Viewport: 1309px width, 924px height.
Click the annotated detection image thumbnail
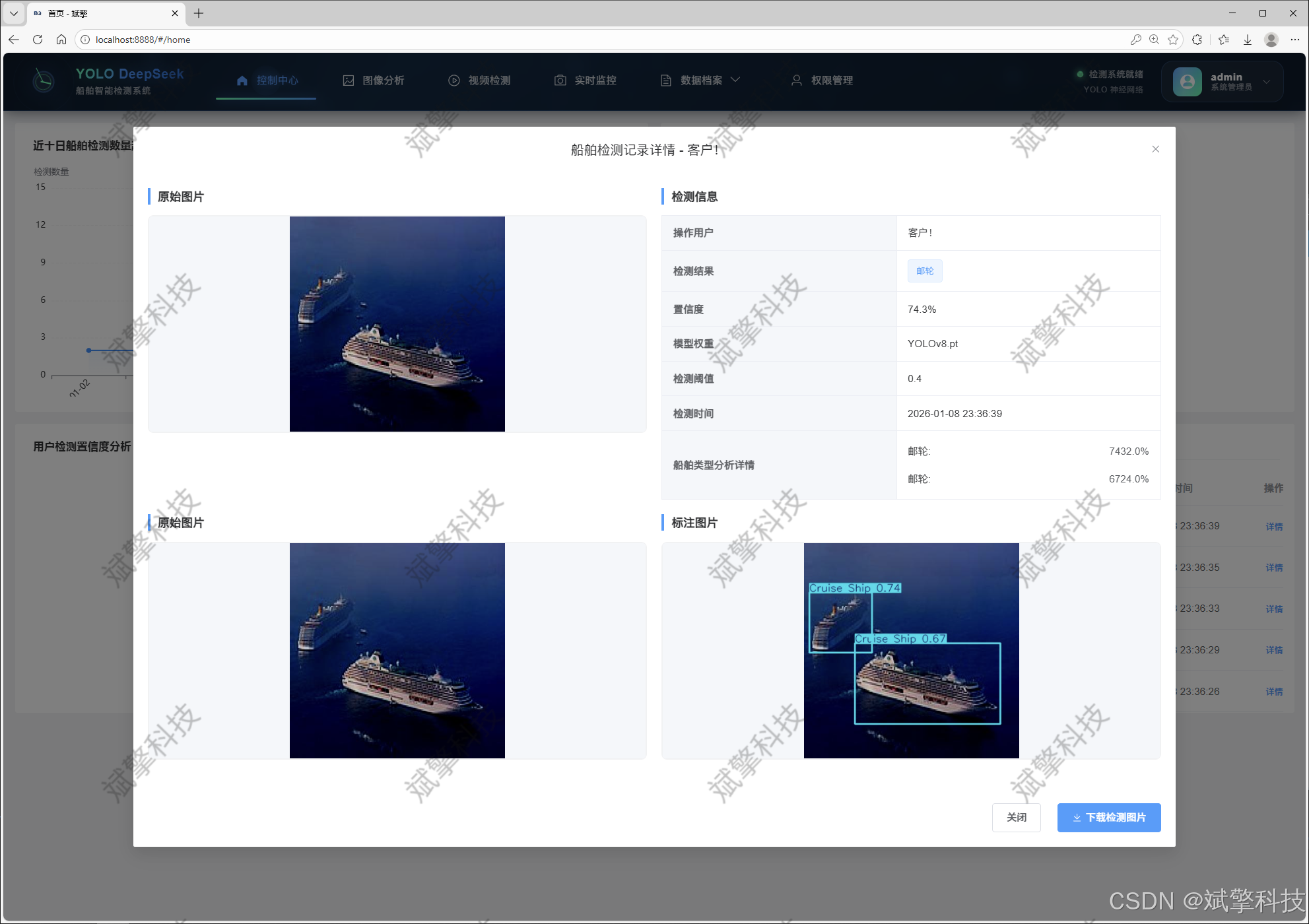[x=911, y=650]
